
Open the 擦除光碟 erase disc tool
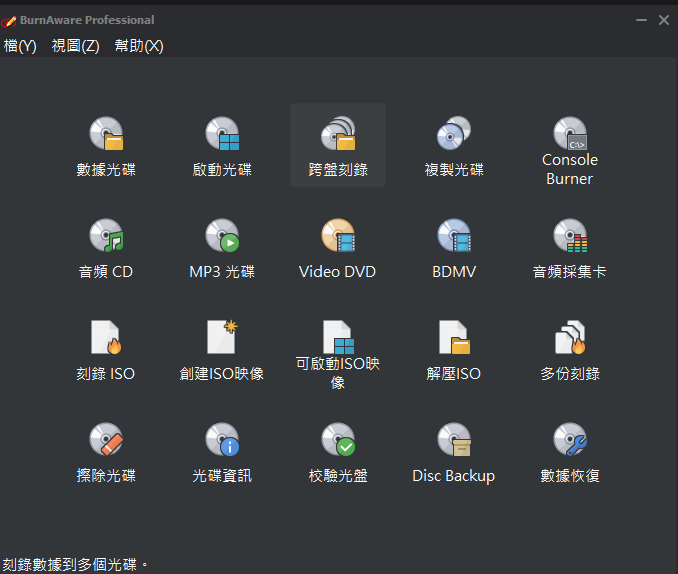coord(106,452)
